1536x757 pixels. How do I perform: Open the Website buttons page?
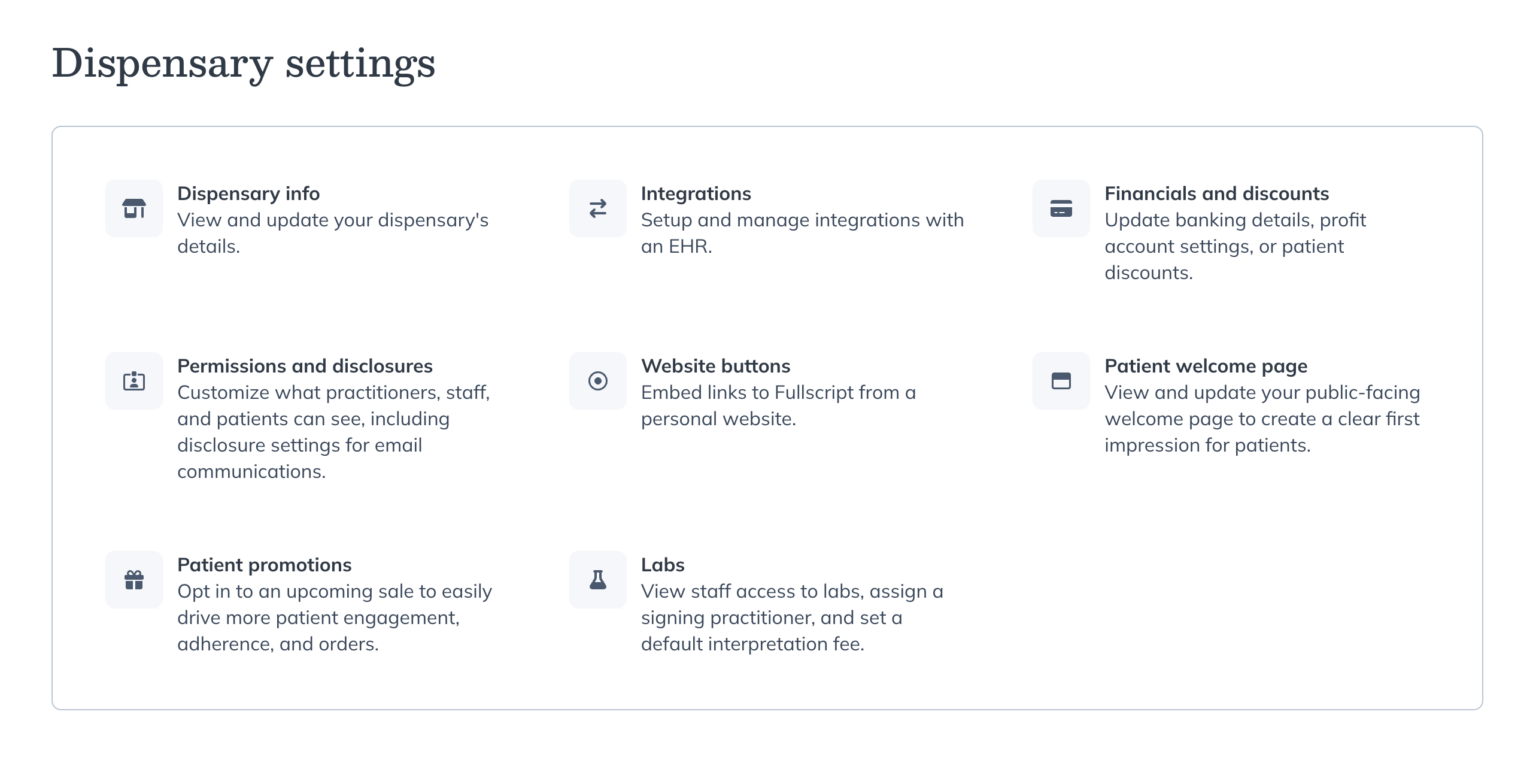point(715,366)
